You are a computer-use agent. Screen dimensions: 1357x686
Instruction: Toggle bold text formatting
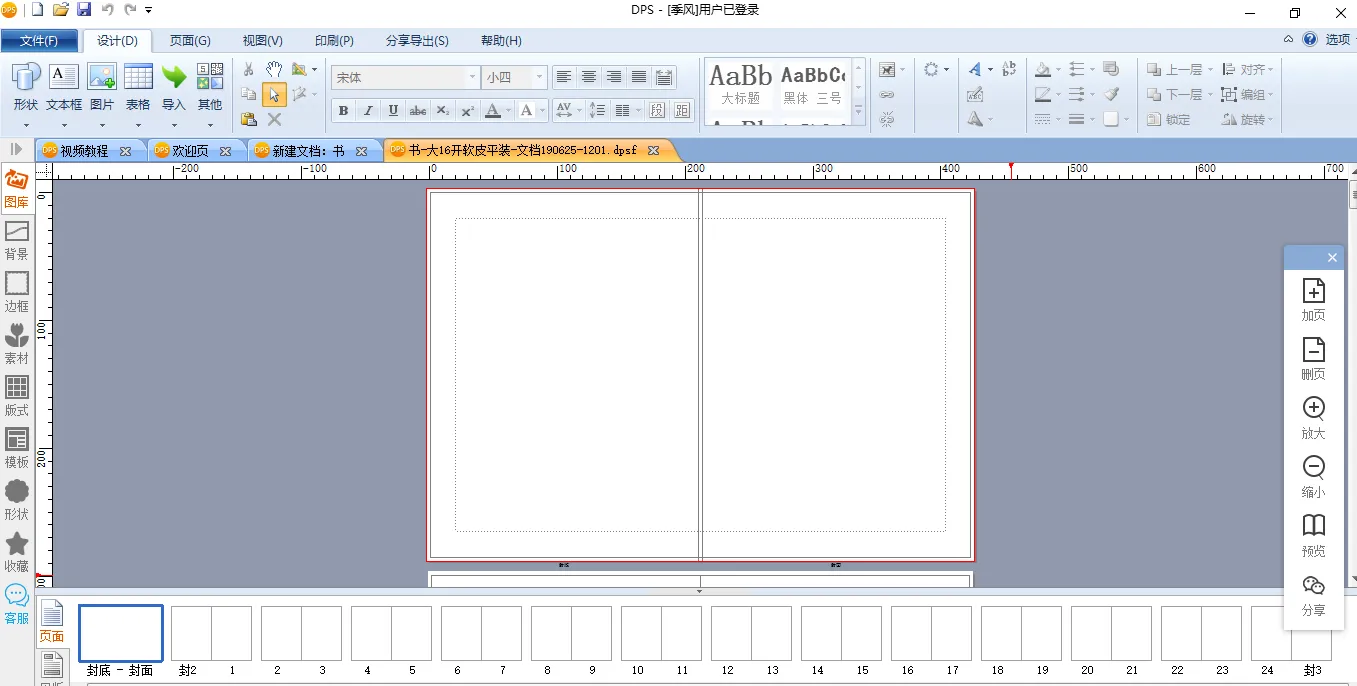[343, 110]
